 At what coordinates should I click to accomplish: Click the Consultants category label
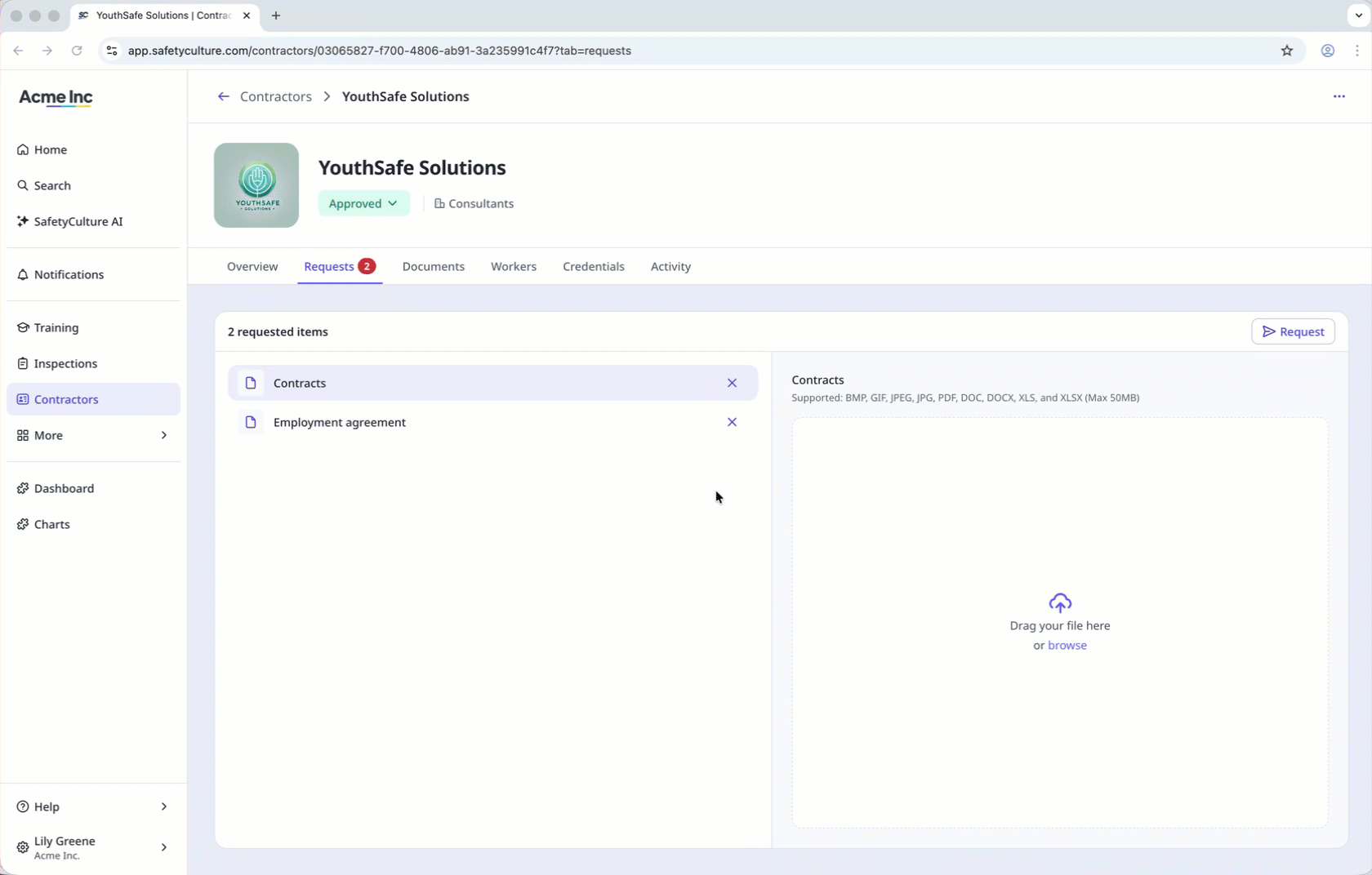(x=474, y=204)
